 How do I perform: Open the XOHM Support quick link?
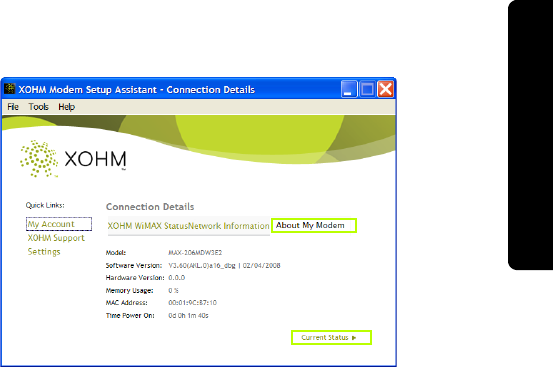click(x=56, y=238)
